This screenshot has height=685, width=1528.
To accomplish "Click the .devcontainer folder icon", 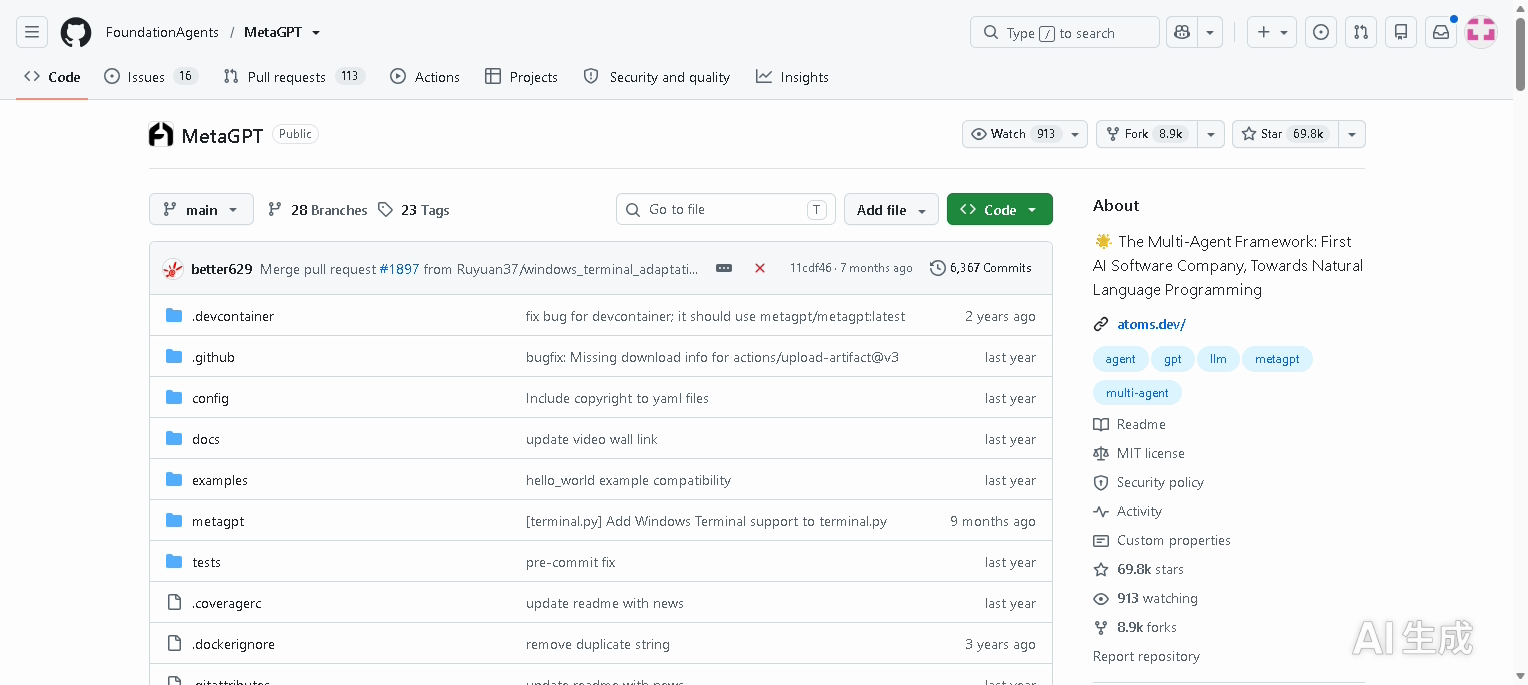I will (174, 316).
